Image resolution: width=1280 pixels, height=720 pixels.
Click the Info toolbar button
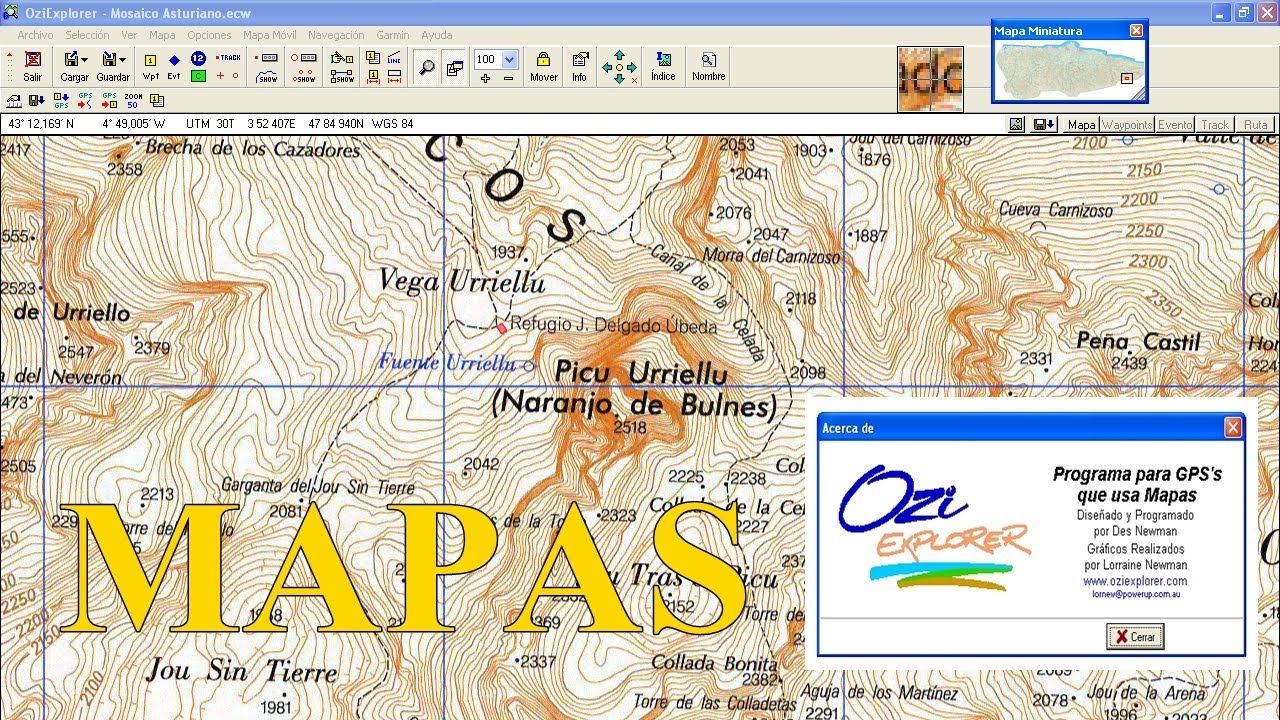(579, 66)
